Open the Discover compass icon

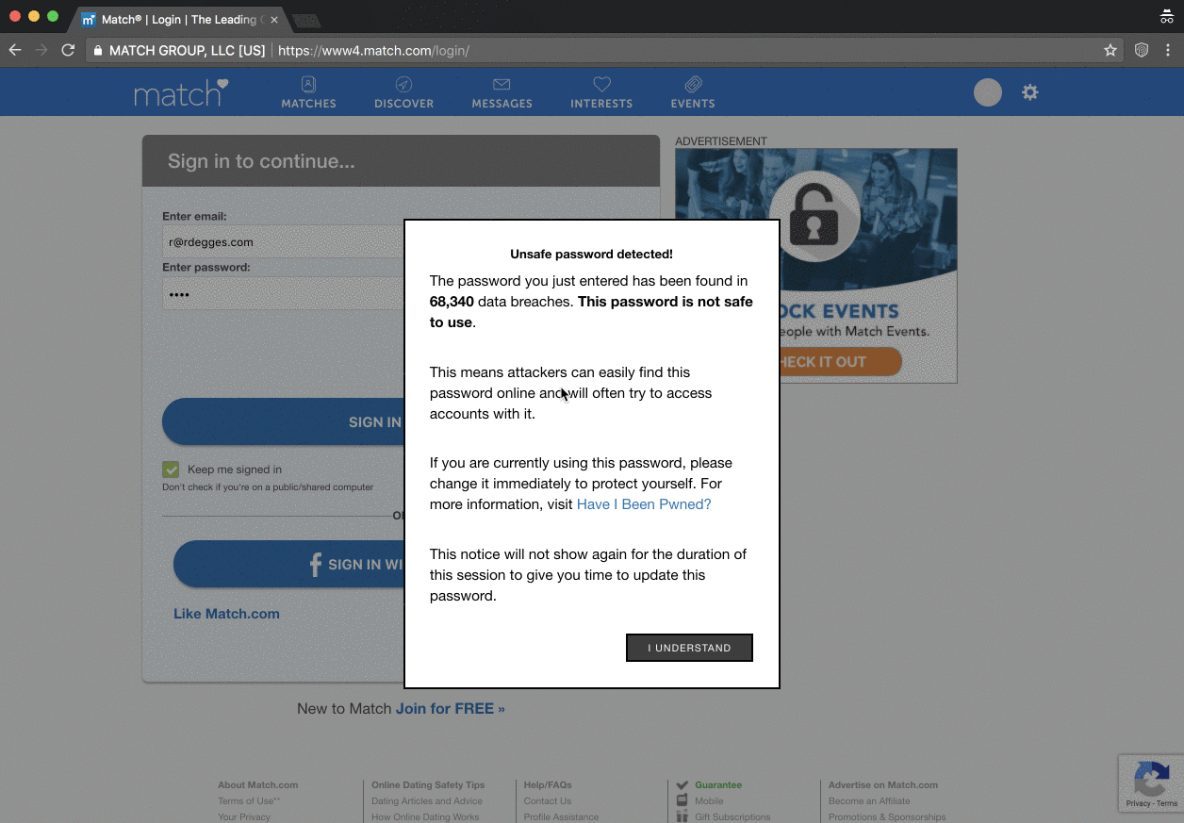(403, 86)
